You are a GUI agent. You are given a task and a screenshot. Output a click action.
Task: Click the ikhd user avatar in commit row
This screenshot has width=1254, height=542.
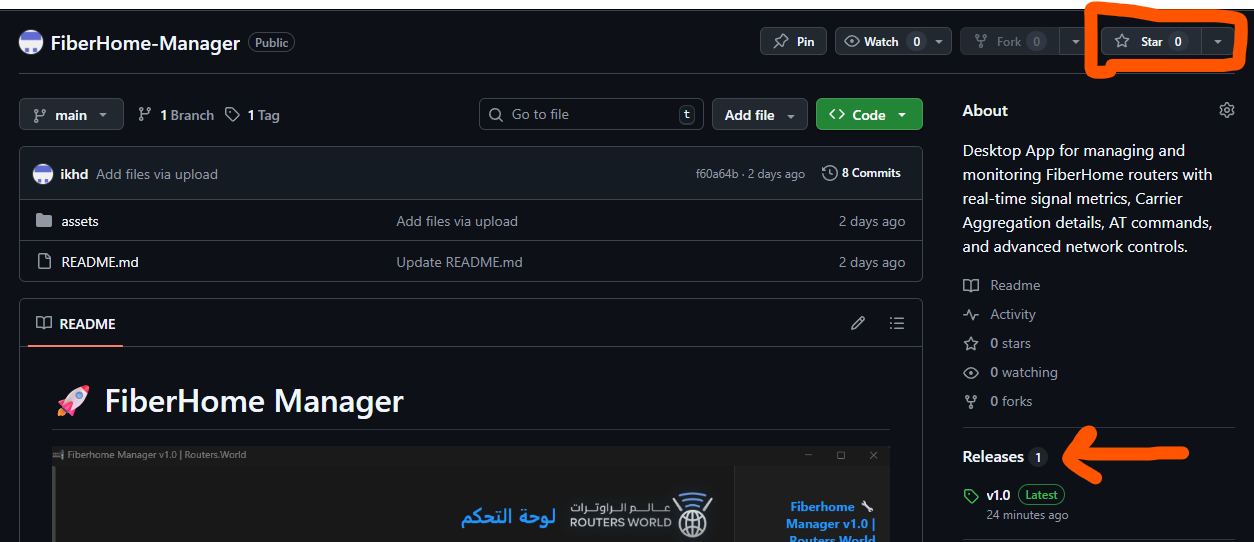(x=43, y=174)
